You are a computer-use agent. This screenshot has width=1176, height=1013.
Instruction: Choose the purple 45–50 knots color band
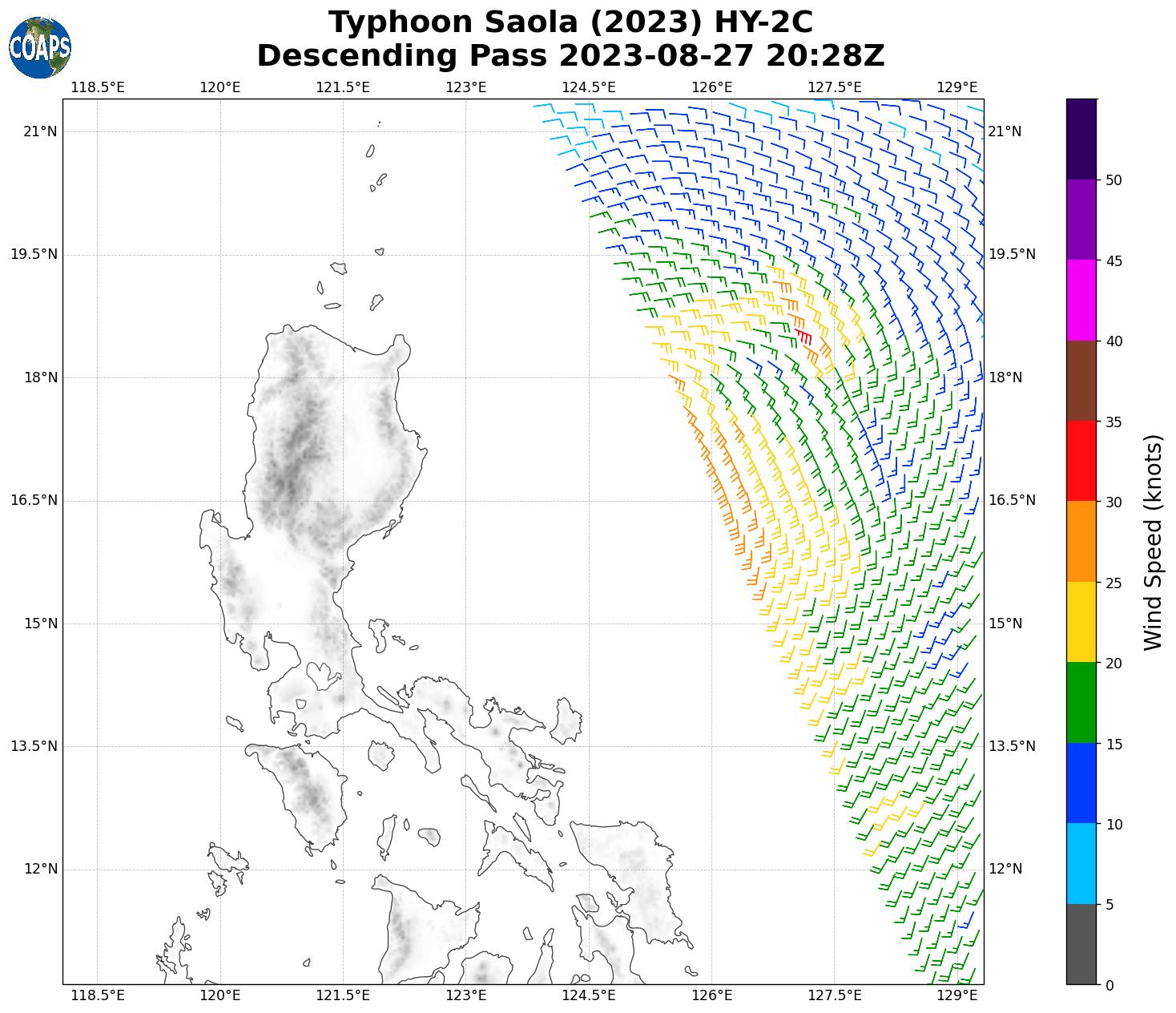1081,220
